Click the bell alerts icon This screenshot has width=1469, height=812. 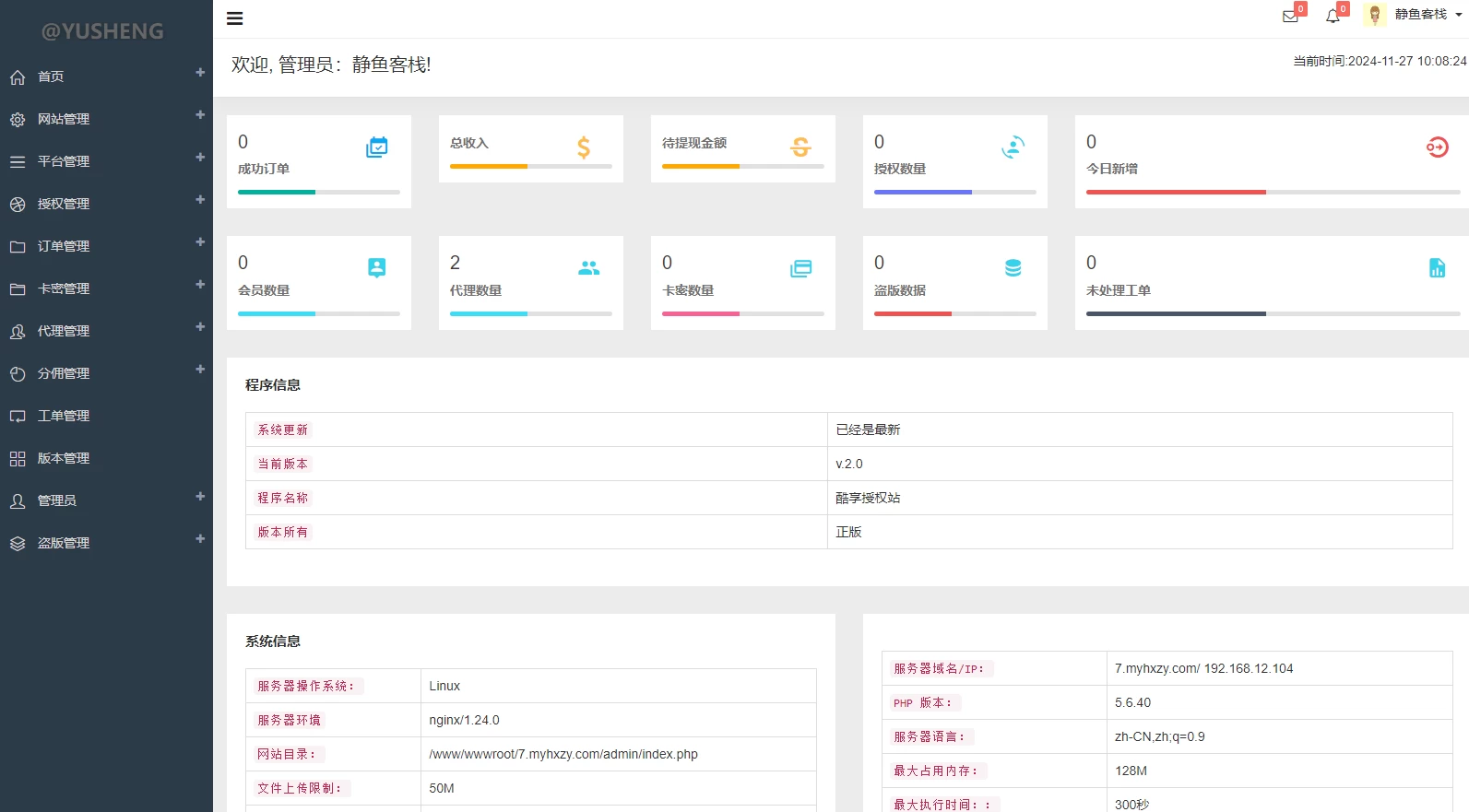1333,16
